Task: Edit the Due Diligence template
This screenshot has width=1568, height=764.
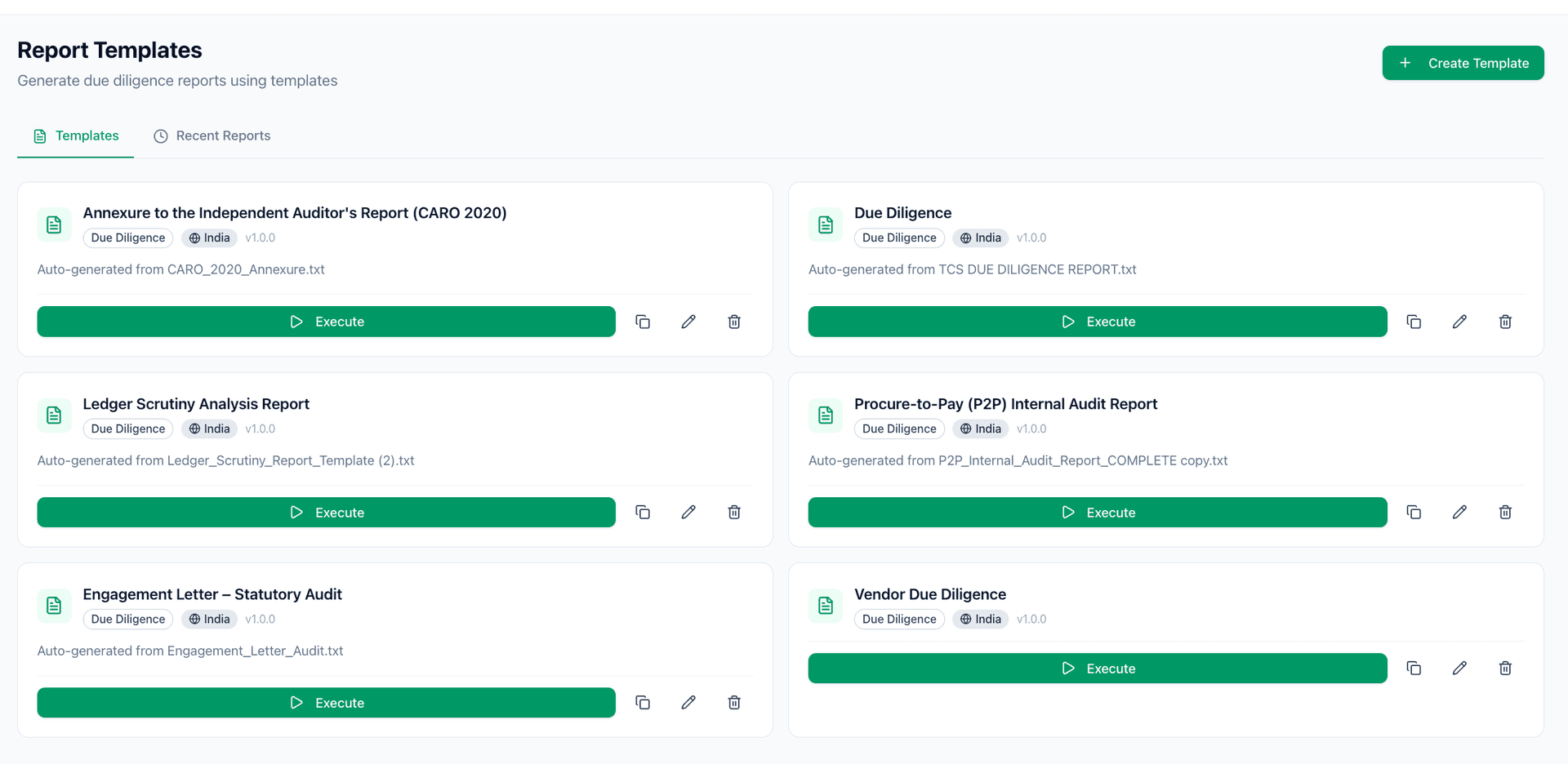Action: click(x=1460, y=322)
